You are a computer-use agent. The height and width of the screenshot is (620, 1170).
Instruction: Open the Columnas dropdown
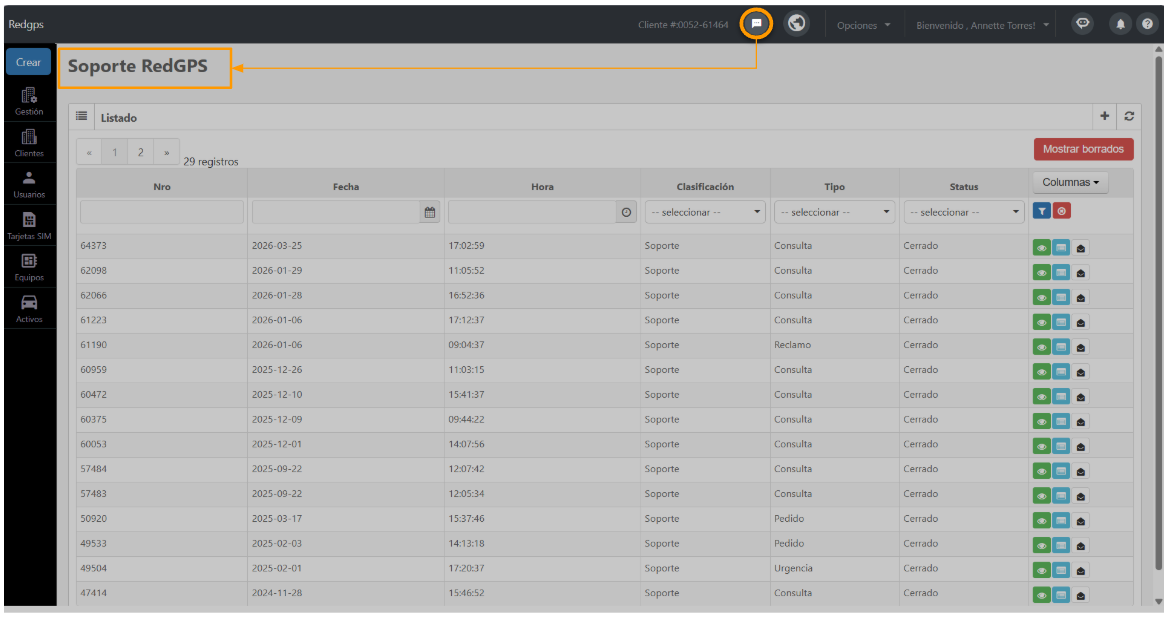[x=1070, y=183]
